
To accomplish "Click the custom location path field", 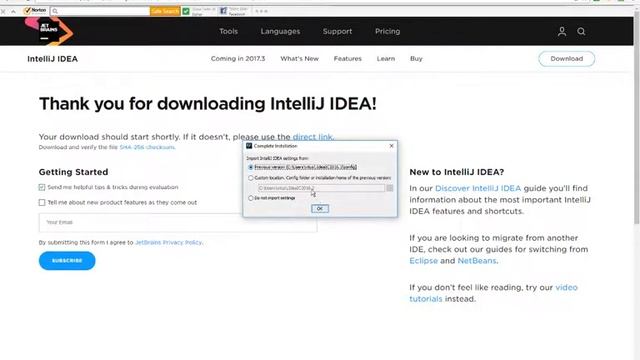I will point(321,188).
